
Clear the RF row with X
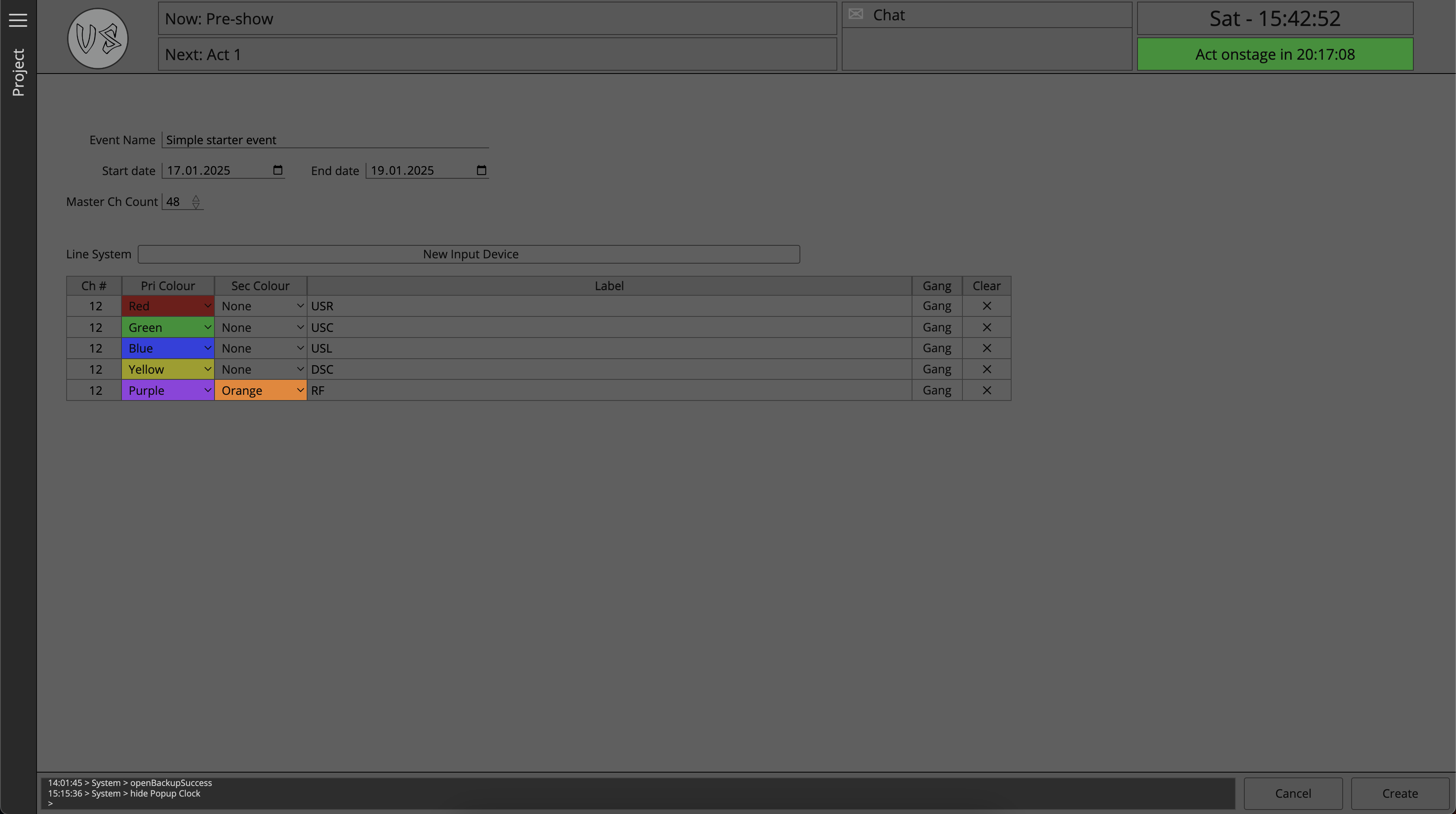click(987, 391)
